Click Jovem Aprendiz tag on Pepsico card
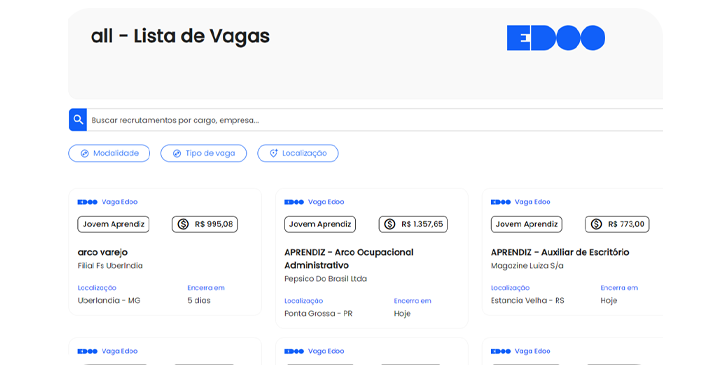Image resolution: width=714 pixels, height=372 pixels. point(320,224)
